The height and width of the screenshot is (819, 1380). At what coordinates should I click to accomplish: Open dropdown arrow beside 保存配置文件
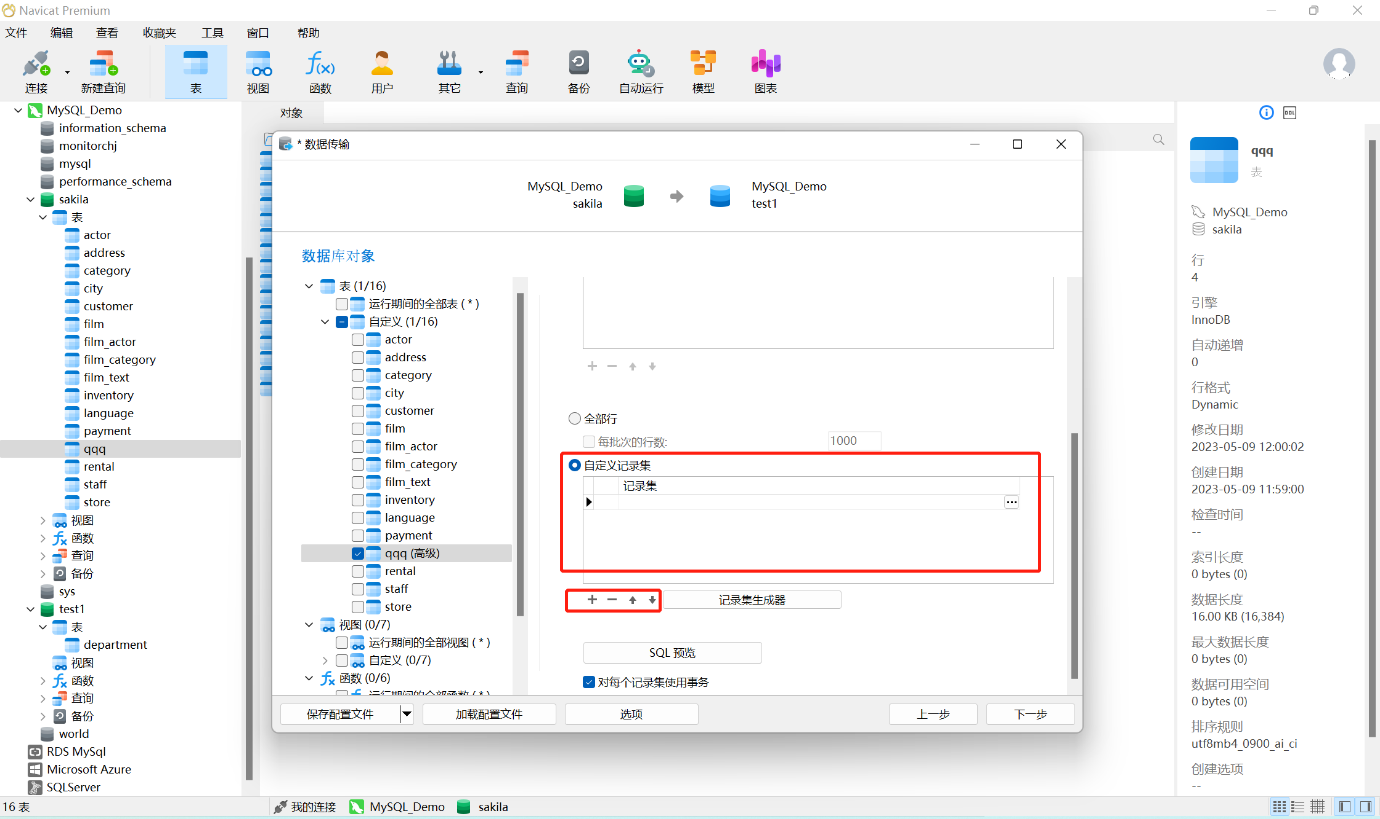click(406, 714)
